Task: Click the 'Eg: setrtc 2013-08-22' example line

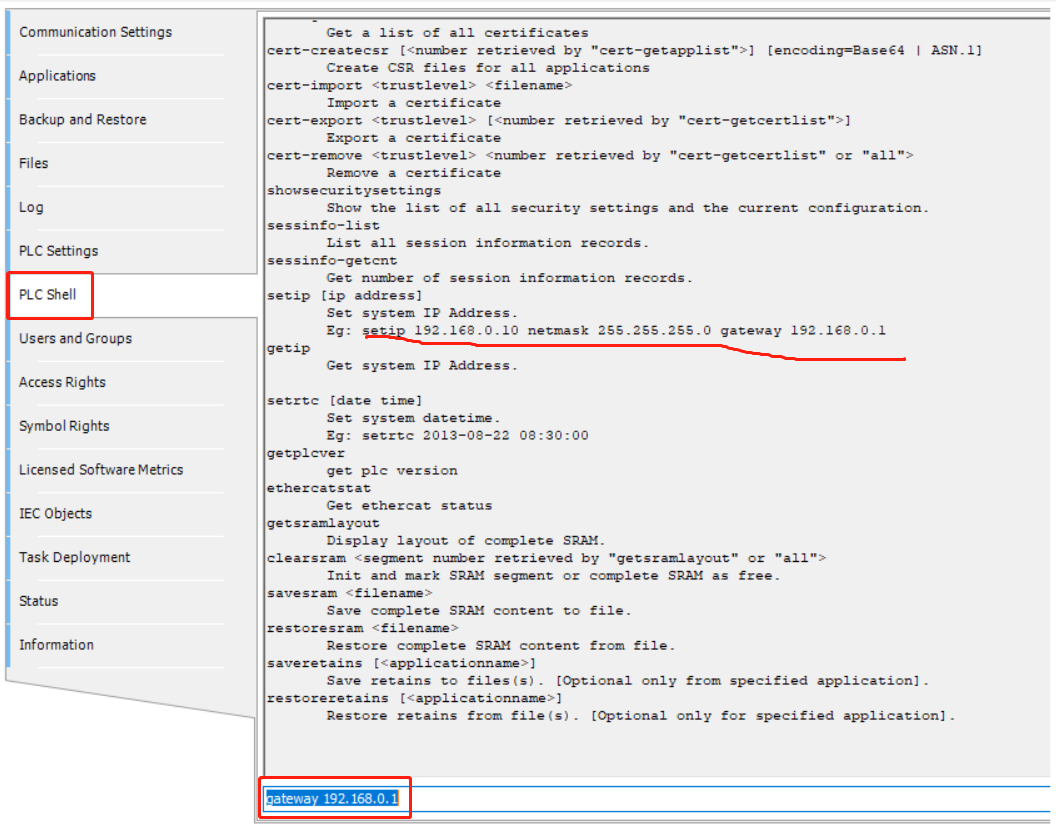Action: (x=457, y=436)
